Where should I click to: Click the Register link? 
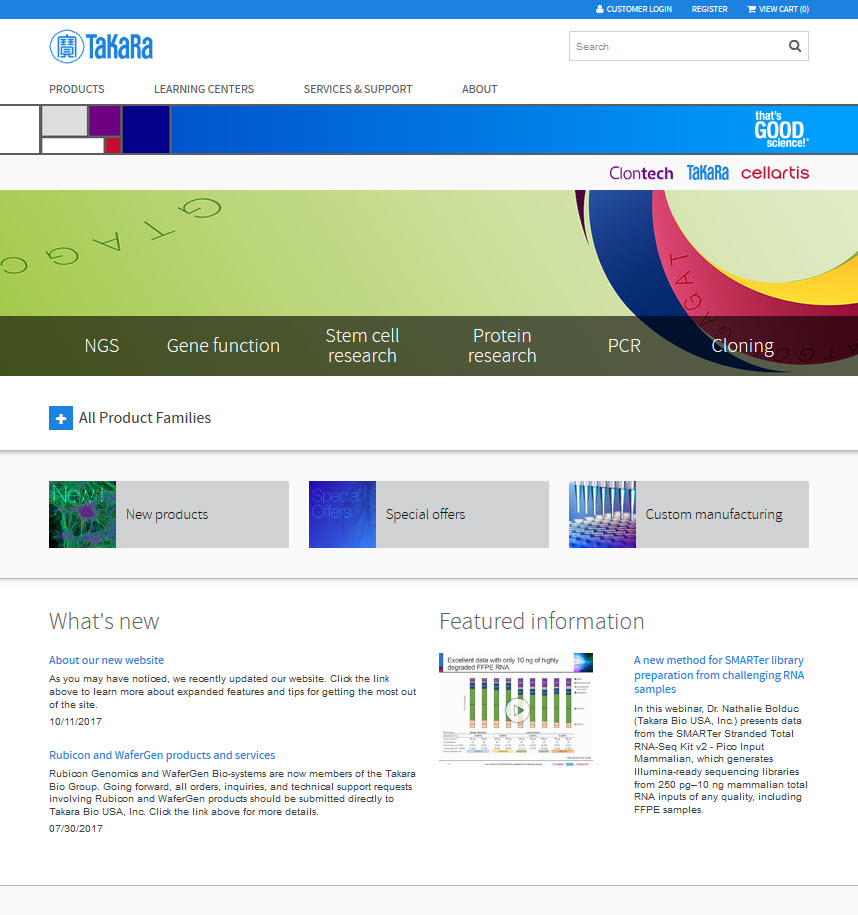(709, 9)
